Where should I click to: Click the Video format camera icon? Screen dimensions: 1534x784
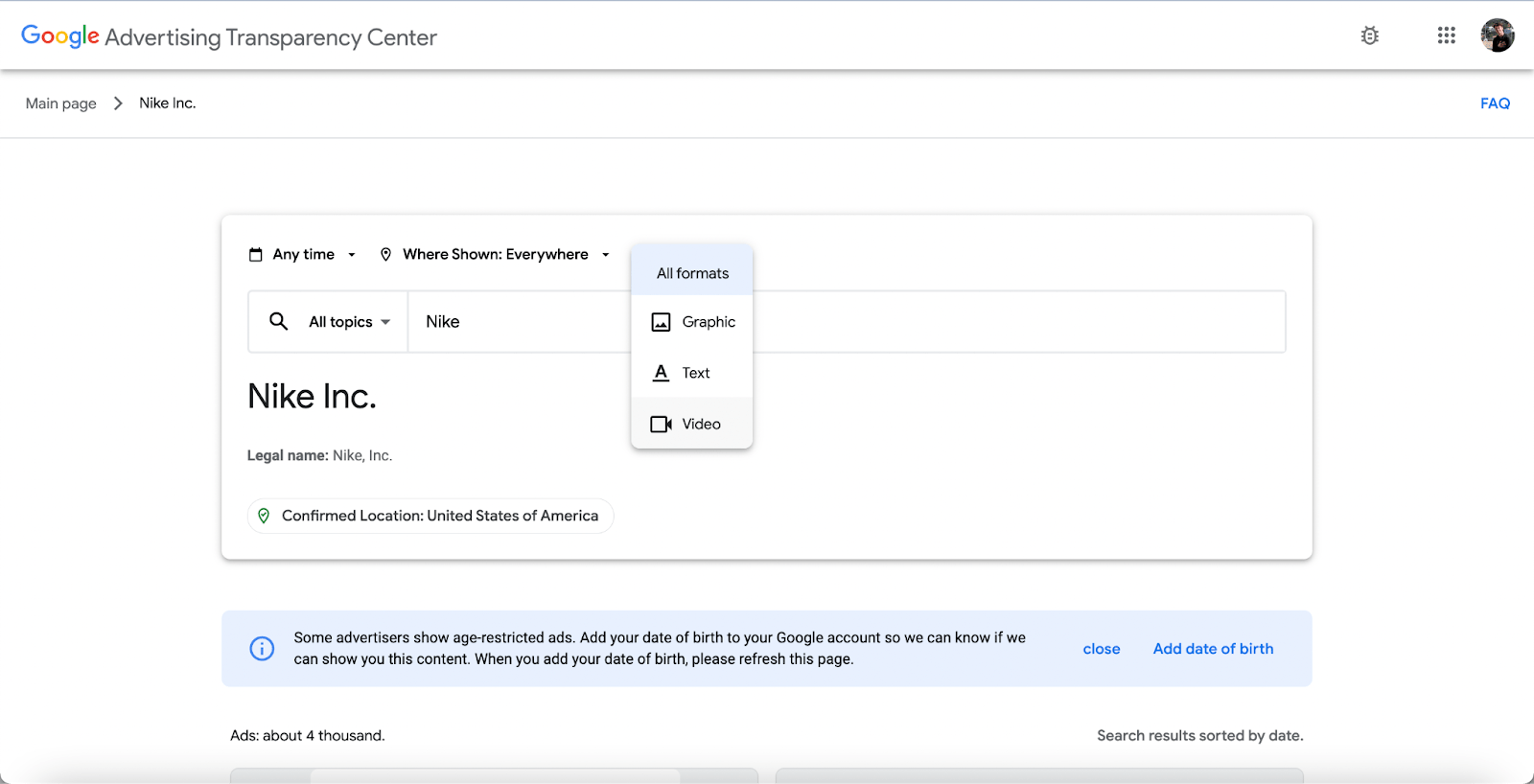coord(661,424)
